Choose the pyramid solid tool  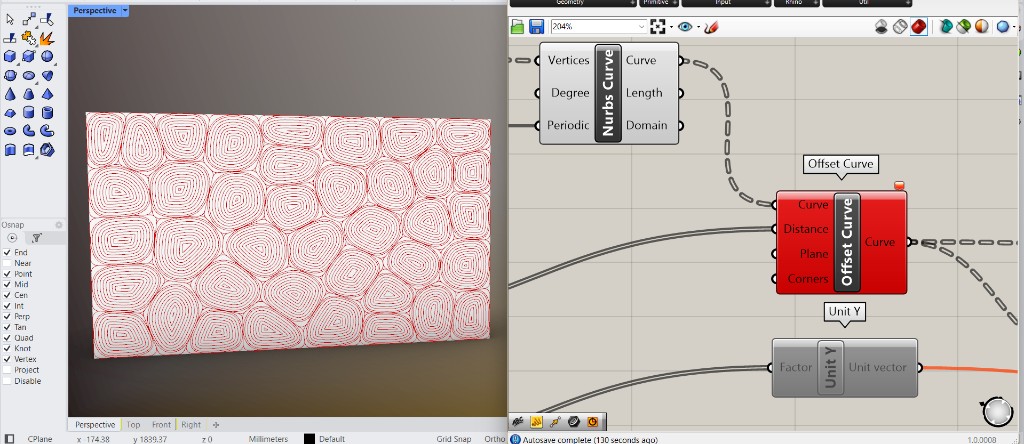tap(47, 95)
